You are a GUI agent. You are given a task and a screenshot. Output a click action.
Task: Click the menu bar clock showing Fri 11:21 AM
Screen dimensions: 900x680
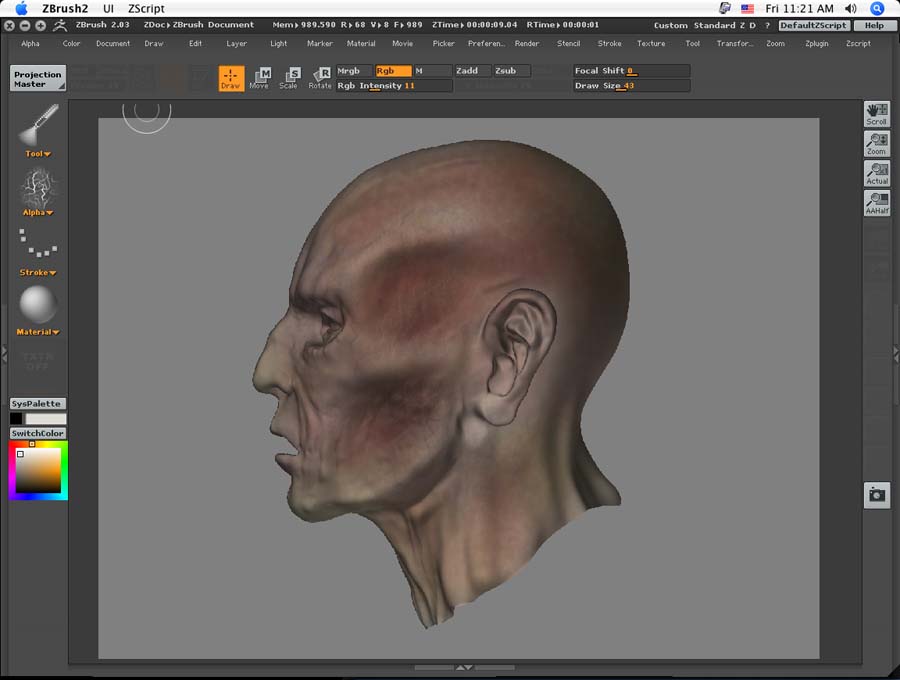point(799,9)
